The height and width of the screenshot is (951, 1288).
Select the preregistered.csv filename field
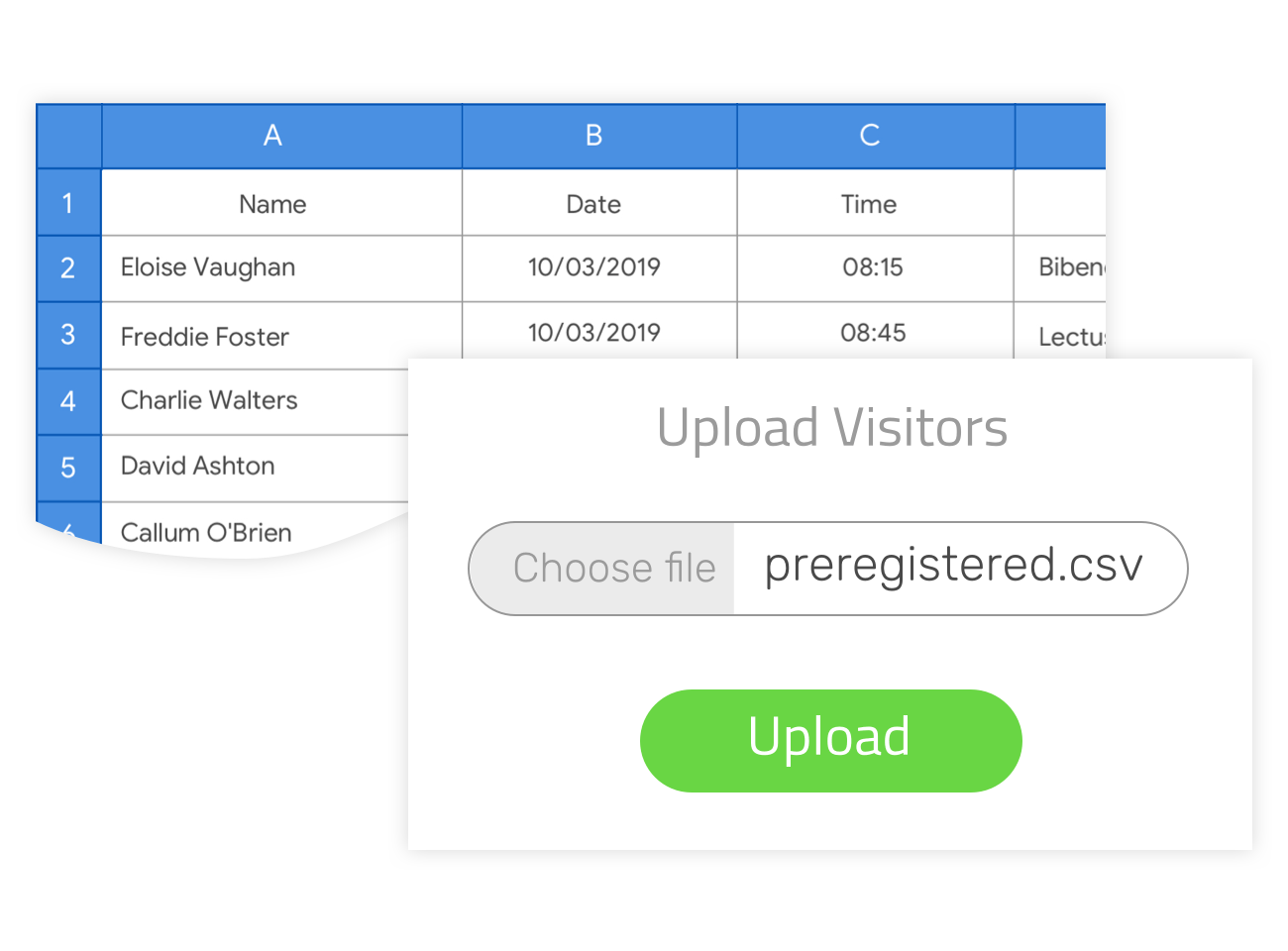coord(960,569)
